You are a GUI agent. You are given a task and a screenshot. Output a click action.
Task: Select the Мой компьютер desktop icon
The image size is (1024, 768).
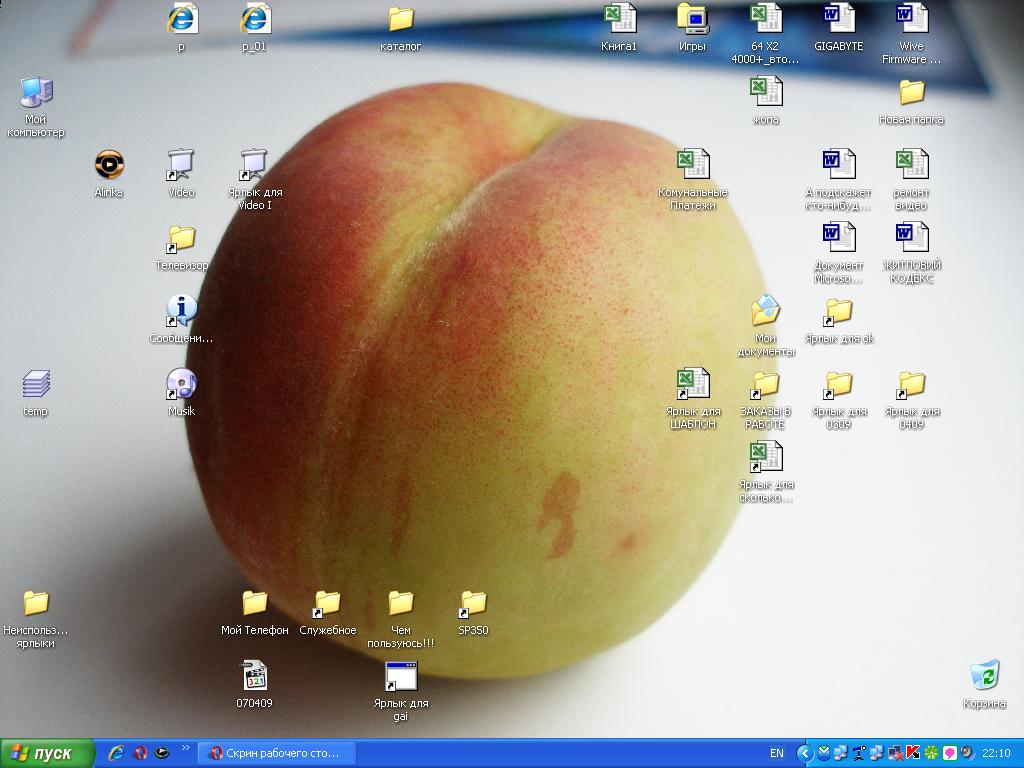point(36,94)
